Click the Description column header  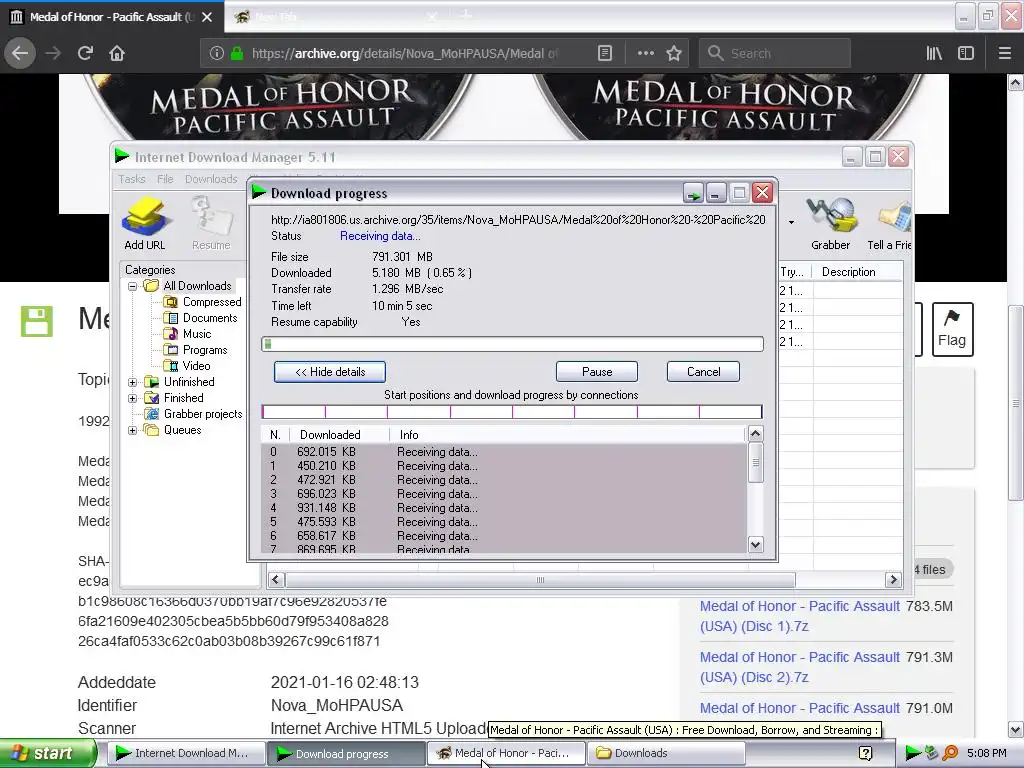pyautogui.click(x=858, y=272)
